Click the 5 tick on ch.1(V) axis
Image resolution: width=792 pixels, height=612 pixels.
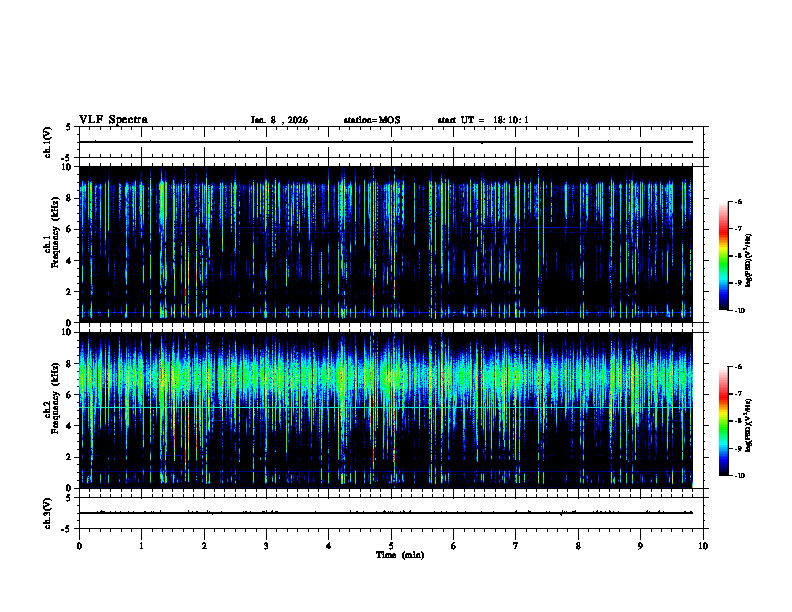click(x=70, y=127)
